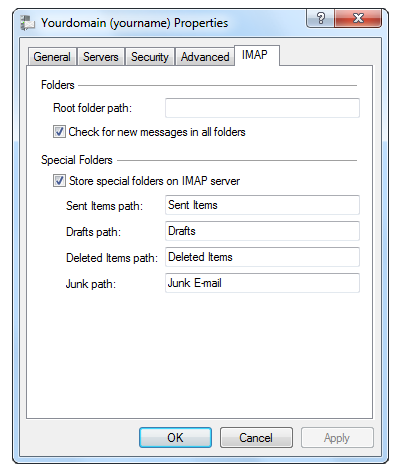Click the 'Drafts path:' label
This screenshot has width=398, height=472.
pos(93,232)
